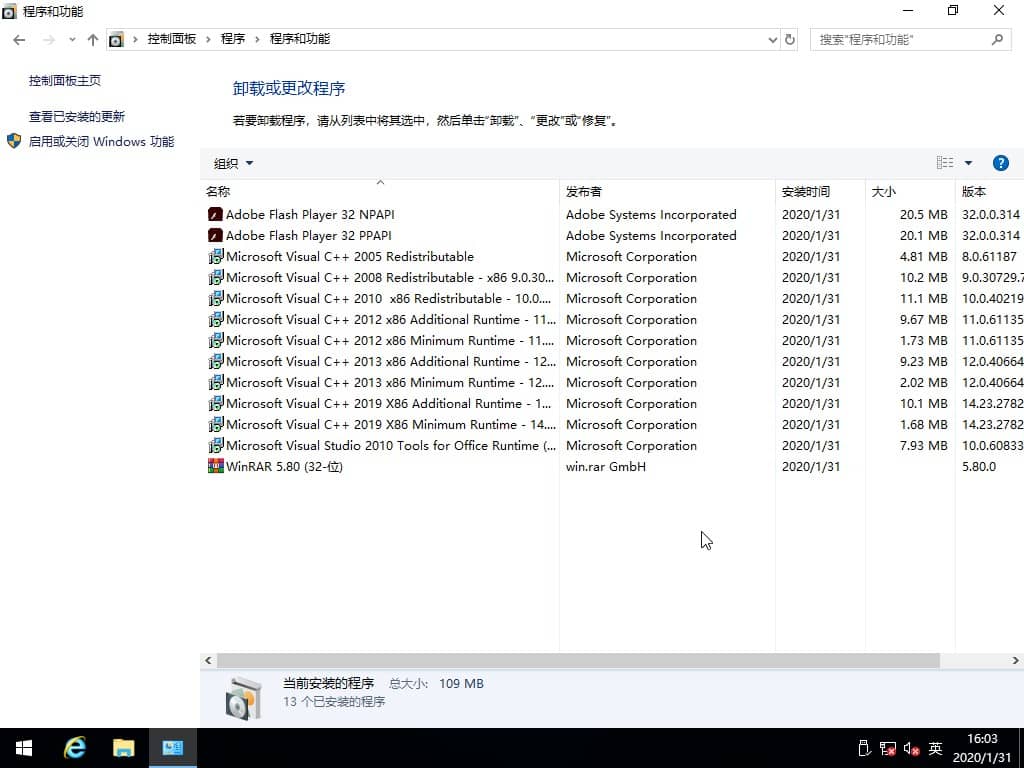
Task: Select the WinRAR 5.80 (32-位) row
Action: [612, 466]
